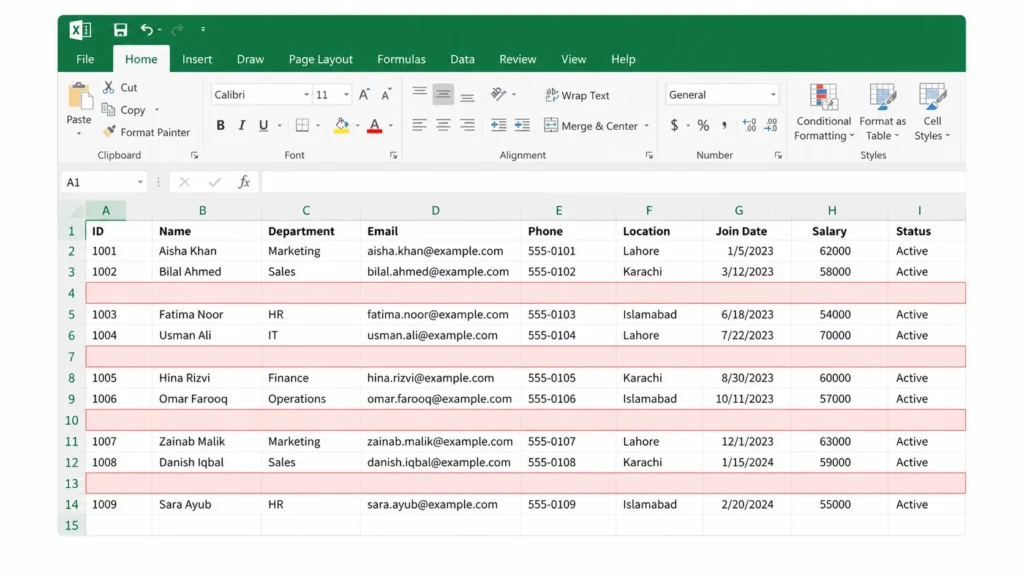The width and height of the screenshot is (1024, 576).
Task: Select row 4 header
Action: (x=71, y=293)
